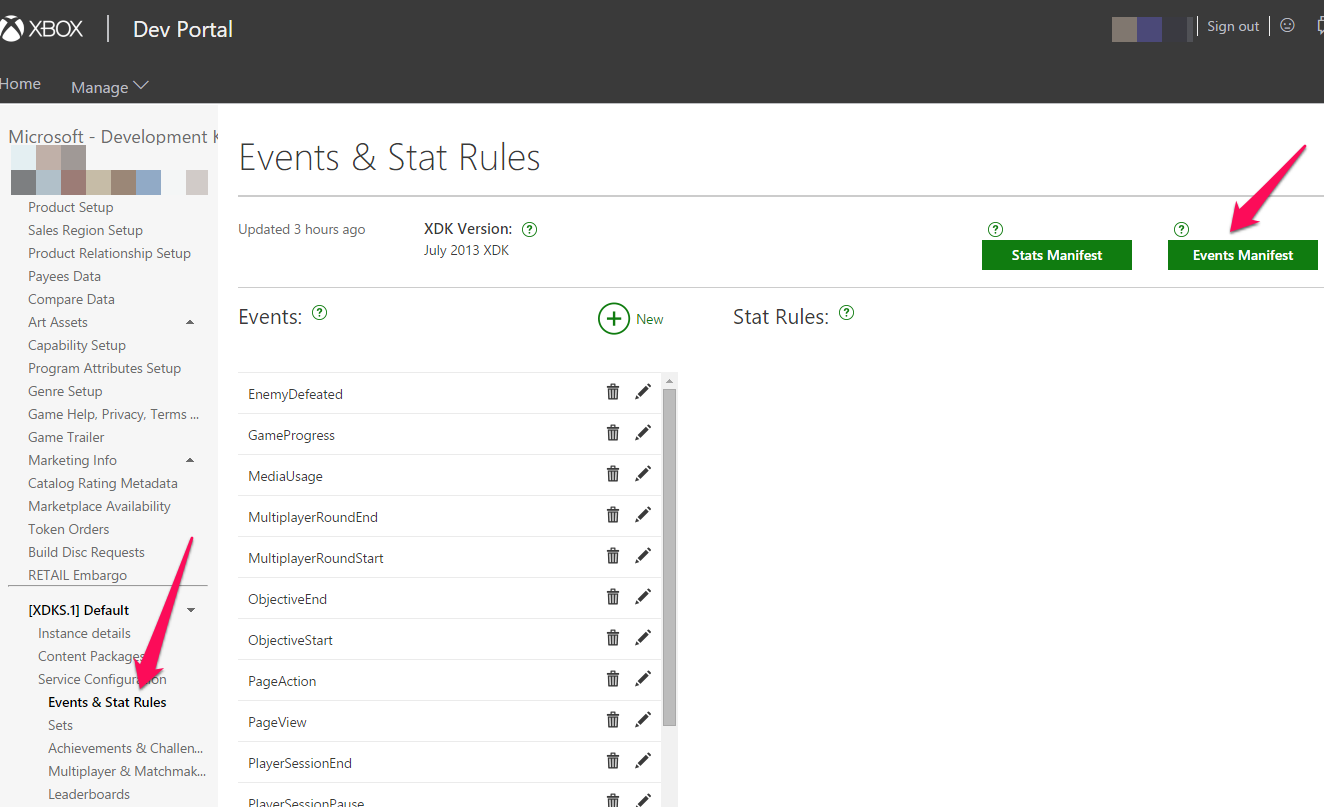
Task: Open Sales Region Setup
Action: coord(86,230)
